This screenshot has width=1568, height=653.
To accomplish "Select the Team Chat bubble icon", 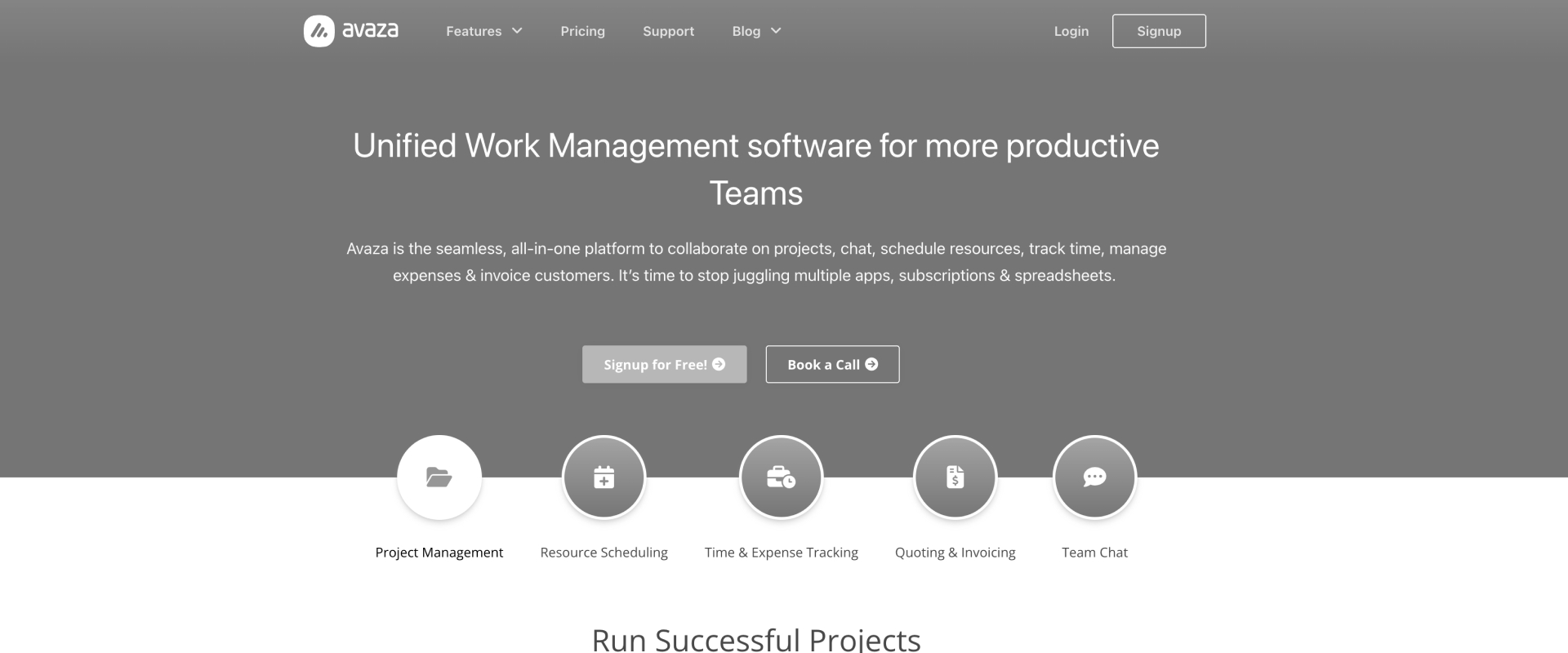I will pos(1095,478).
